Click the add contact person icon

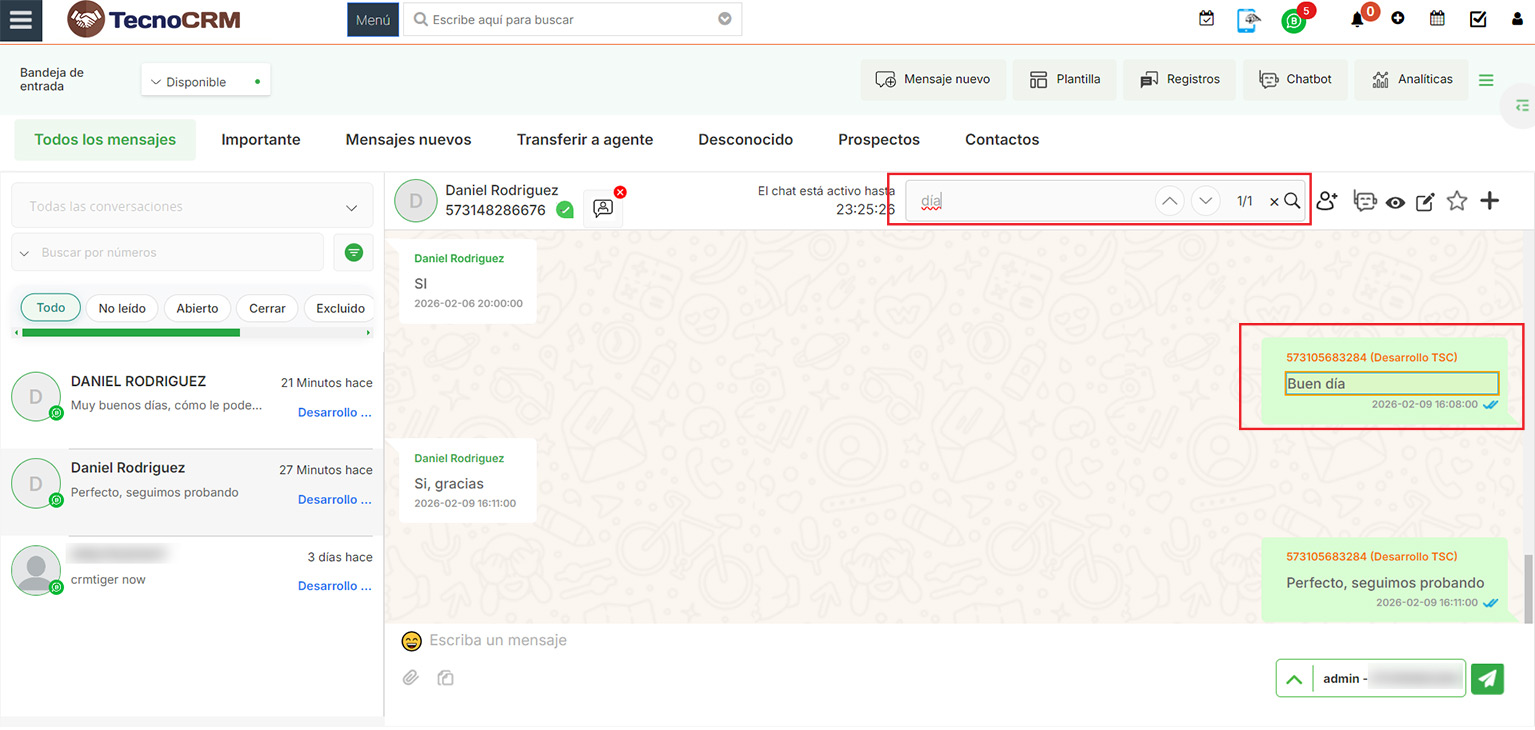coord(1327,201)
